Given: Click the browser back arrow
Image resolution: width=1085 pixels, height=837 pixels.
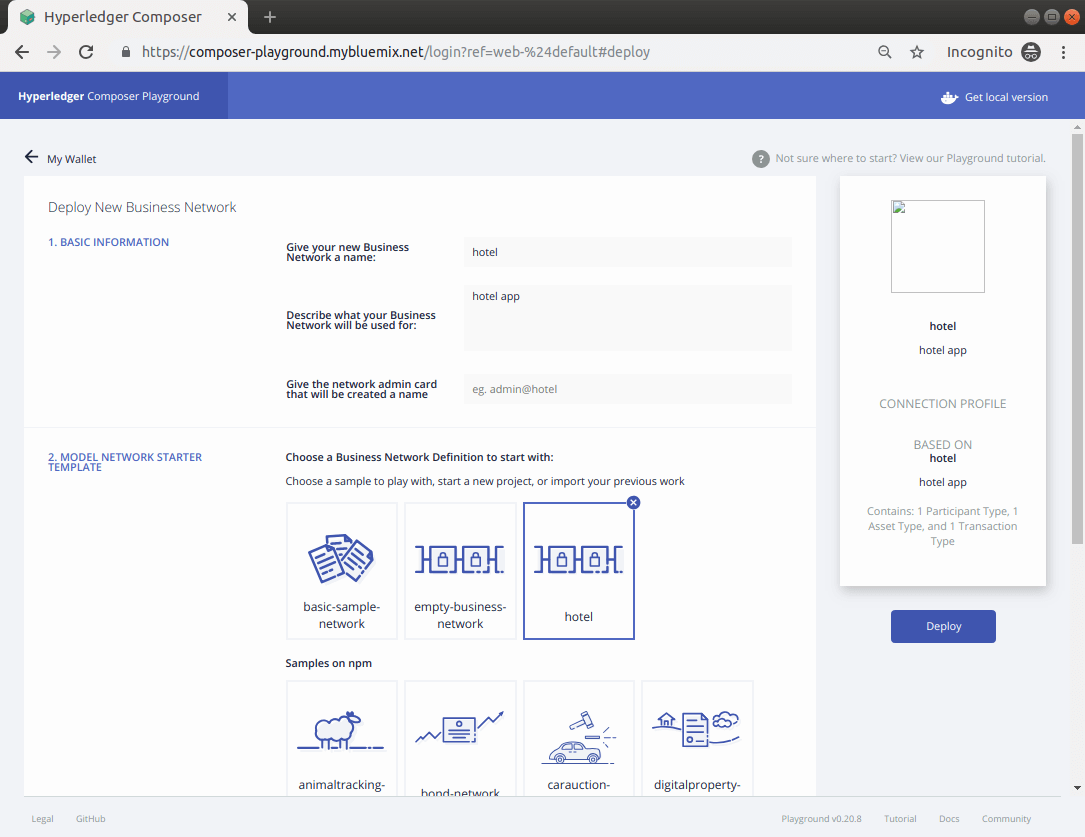Looking at the screenshot, I should (22, 52).
